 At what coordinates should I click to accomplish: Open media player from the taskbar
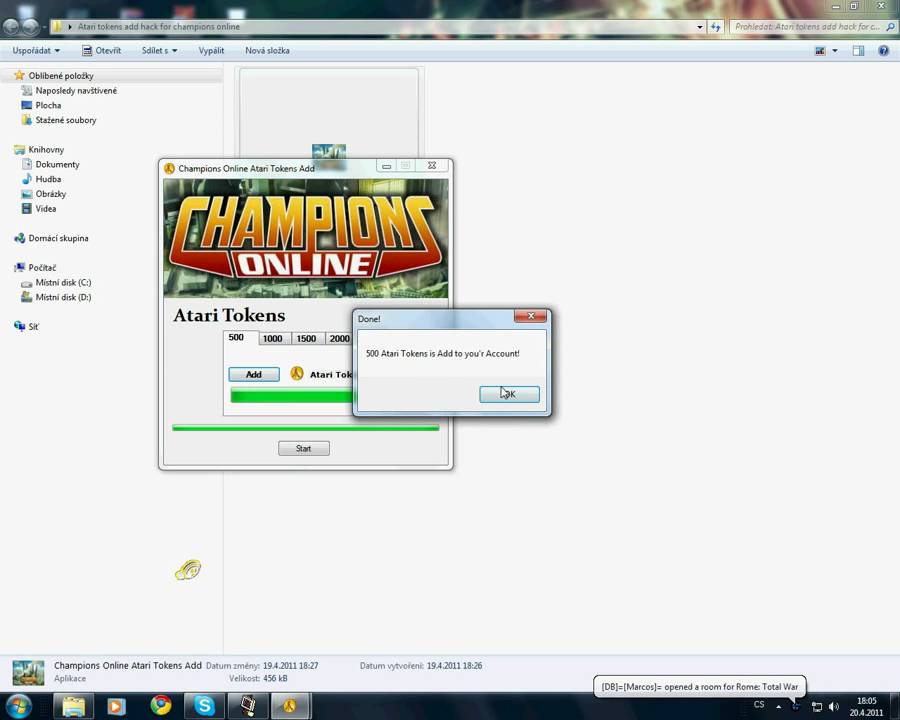click(117, 706)
